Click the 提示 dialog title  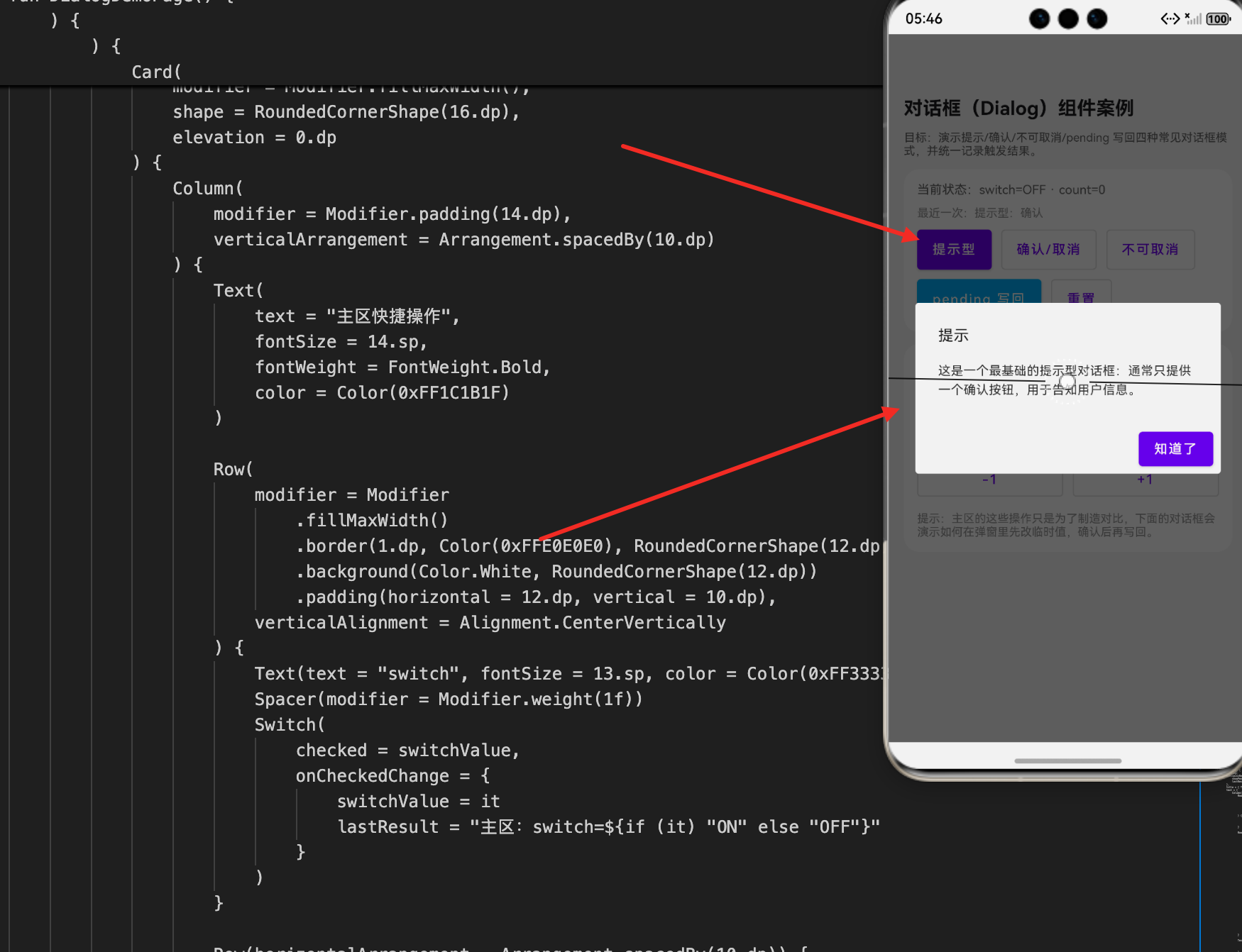coord(953,336)
